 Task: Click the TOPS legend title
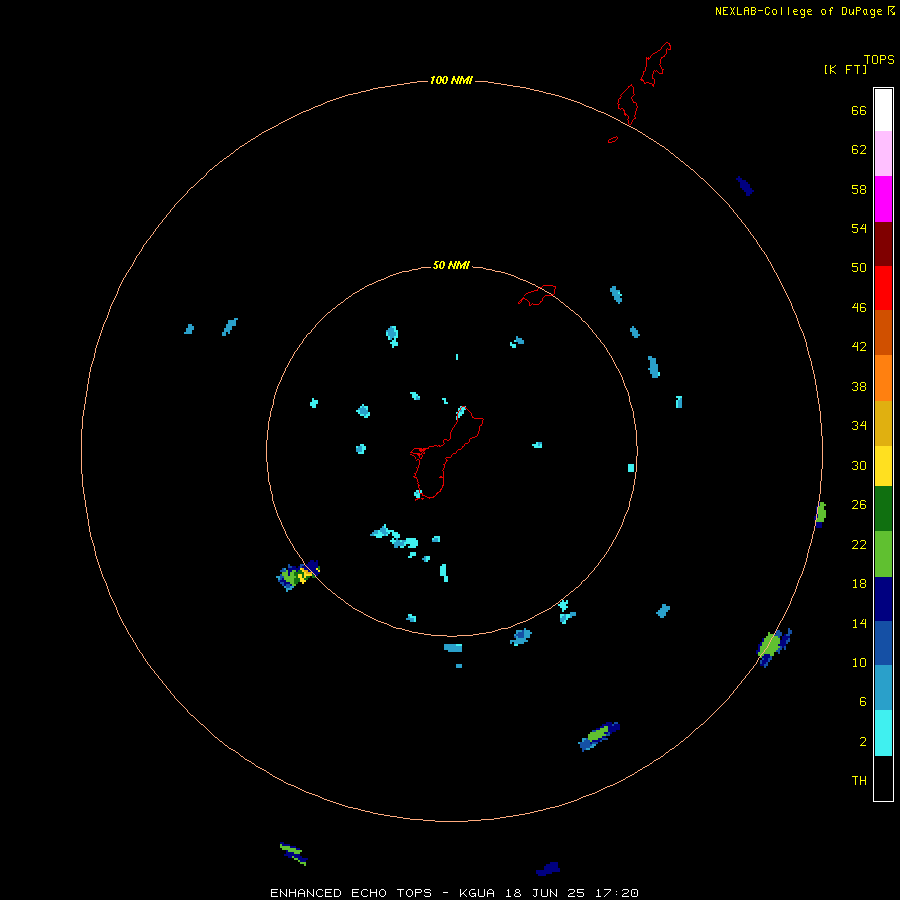tap(879, 60)
